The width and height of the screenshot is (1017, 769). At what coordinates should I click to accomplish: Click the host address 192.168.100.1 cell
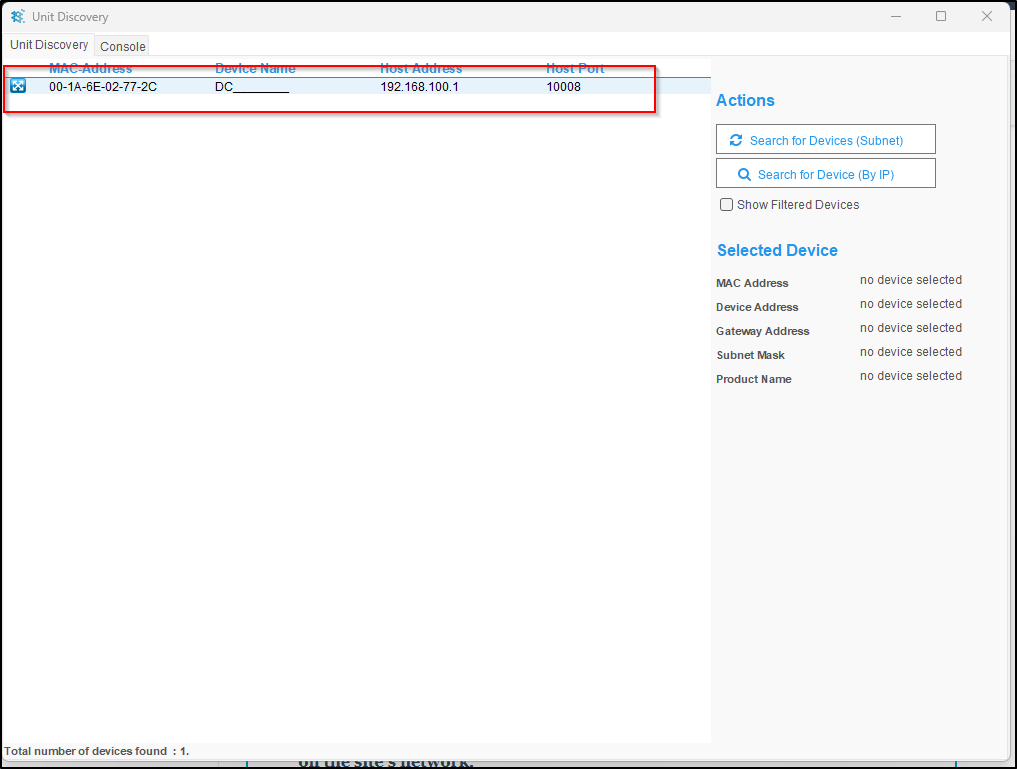click(419, 87)
